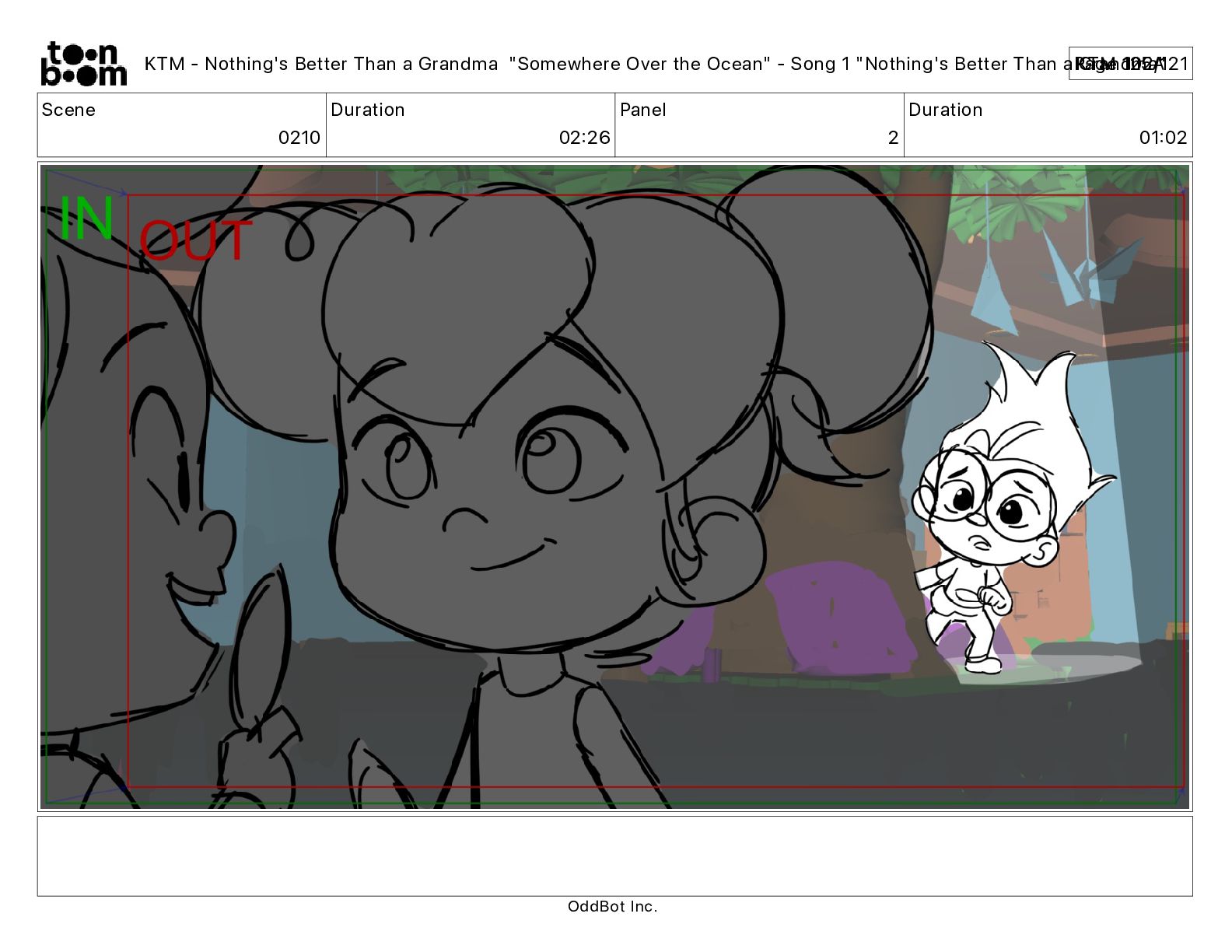Click the red 'OUT' camera label

tap(196, 240)
